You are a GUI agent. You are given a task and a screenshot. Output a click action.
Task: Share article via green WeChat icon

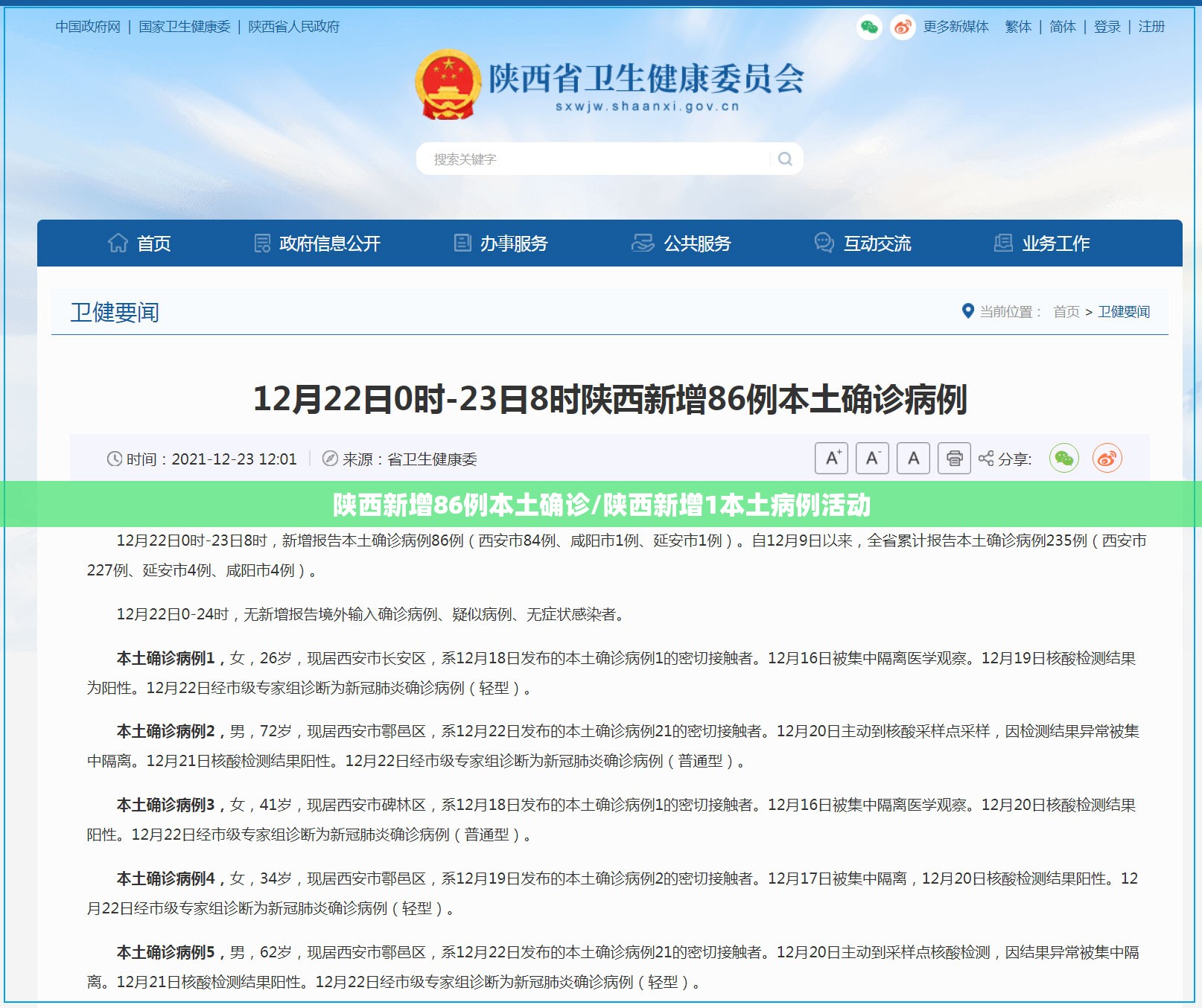point(1064,458)
